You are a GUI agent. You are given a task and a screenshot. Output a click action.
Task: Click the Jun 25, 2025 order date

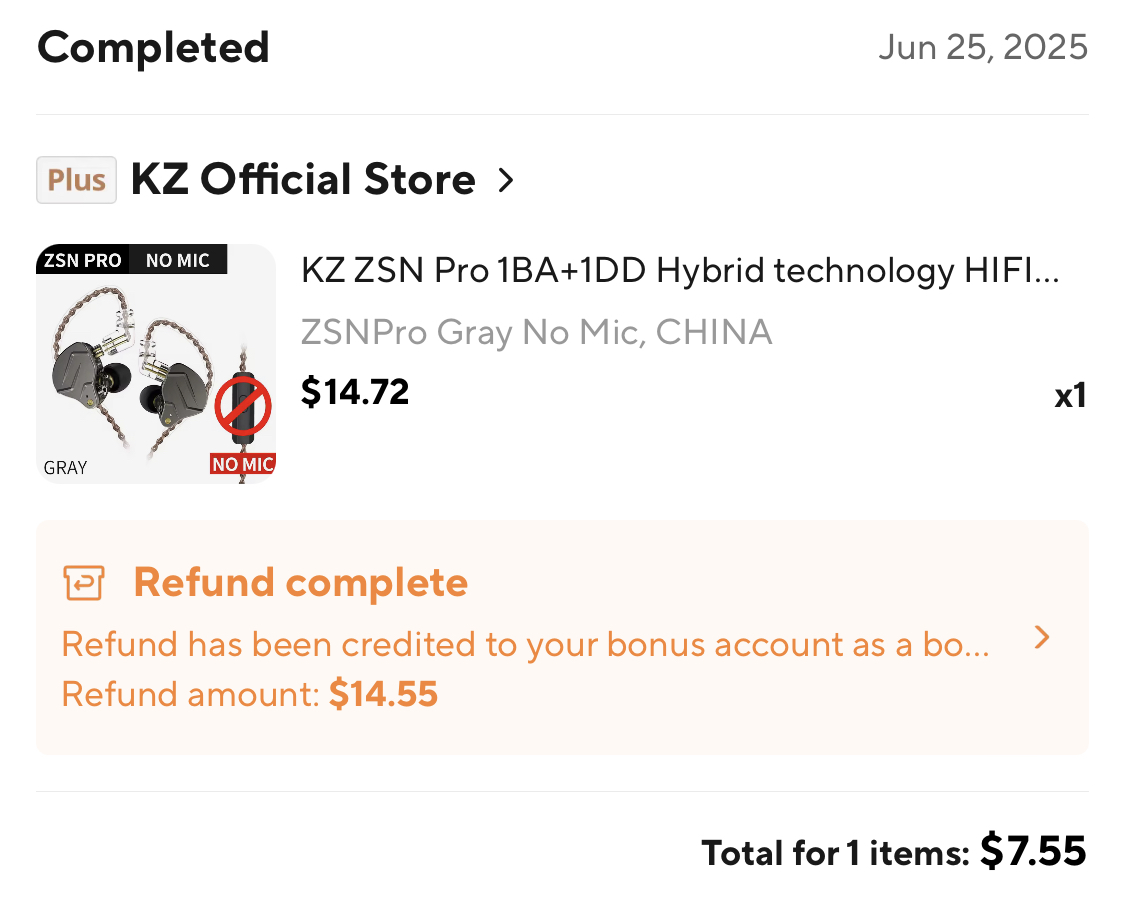[x=982, y=47]
